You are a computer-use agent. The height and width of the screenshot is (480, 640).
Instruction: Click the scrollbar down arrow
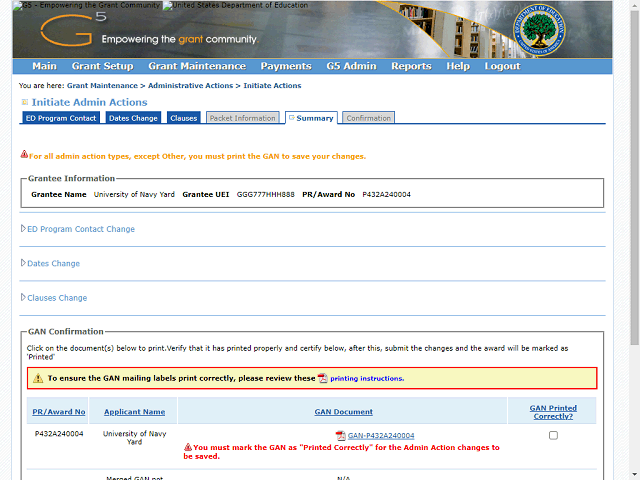point(635,475)
